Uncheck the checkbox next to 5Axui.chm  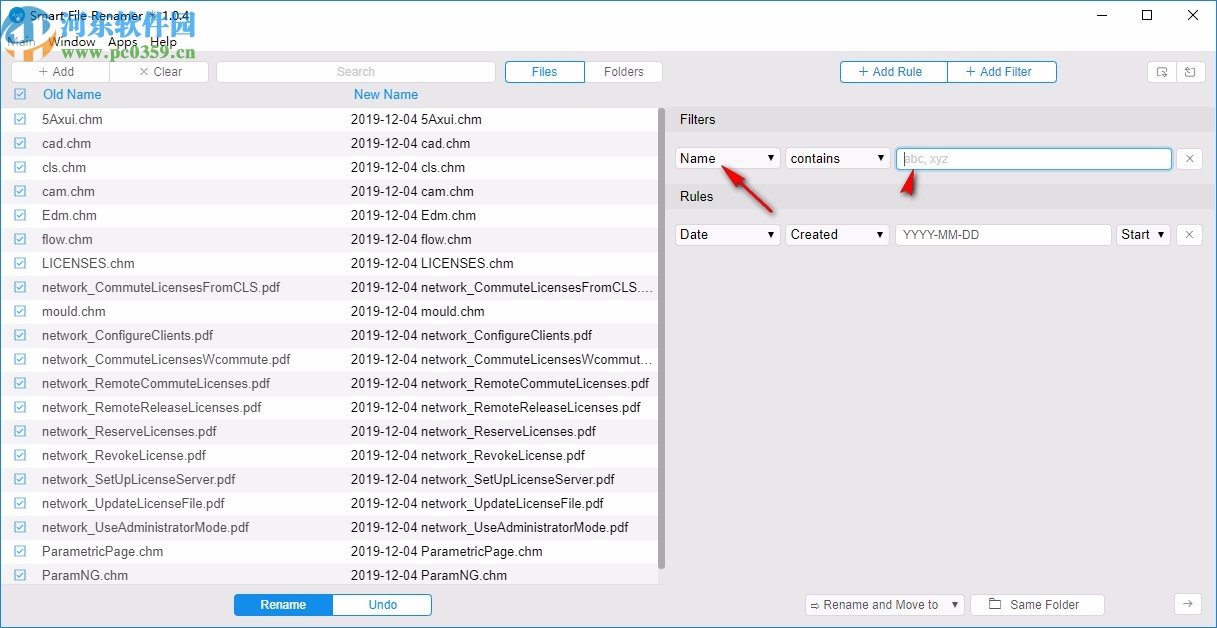pyautogui.click(x=20, y=119)
